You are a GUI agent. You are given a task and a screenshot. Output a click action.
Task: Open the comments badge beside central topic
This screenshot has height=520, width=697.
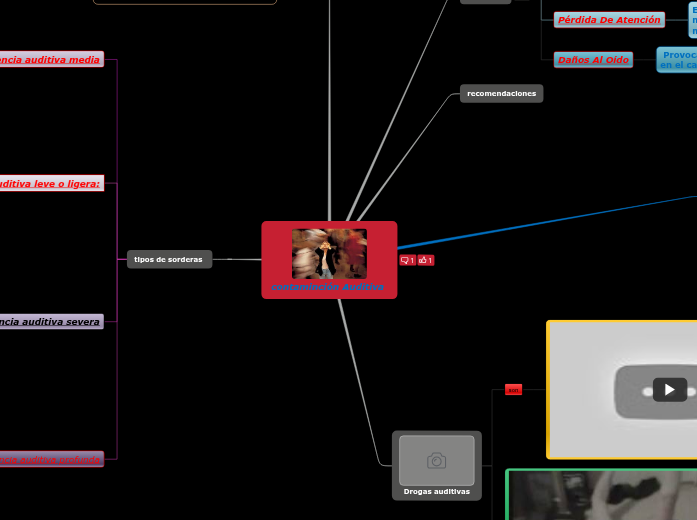pos(407,260)
